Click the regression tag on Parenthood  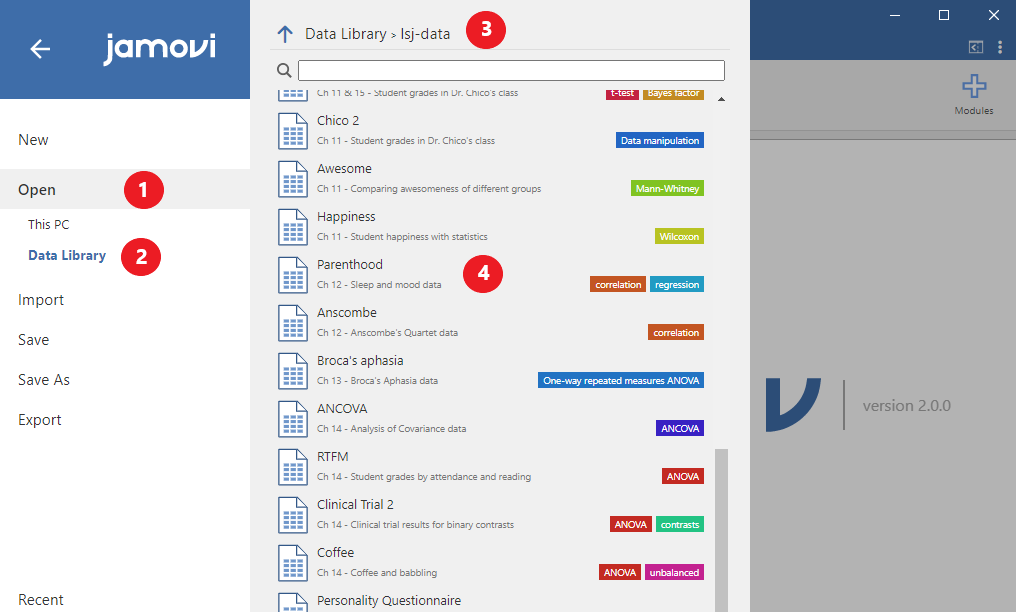click(676, 284)
